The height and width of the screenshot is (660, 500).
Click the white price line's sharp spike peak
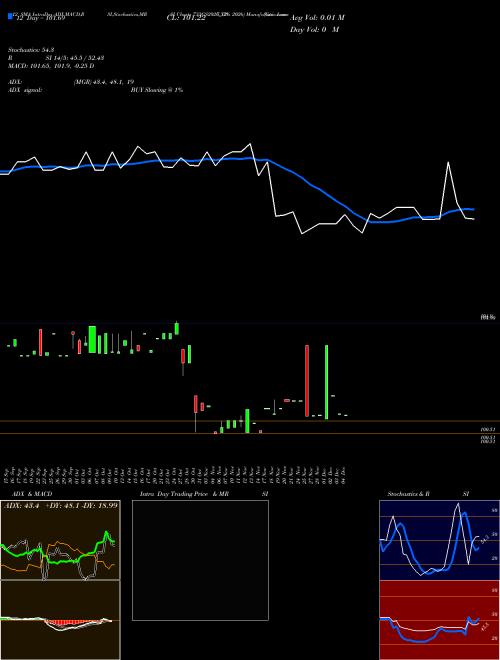click(448, 162)
